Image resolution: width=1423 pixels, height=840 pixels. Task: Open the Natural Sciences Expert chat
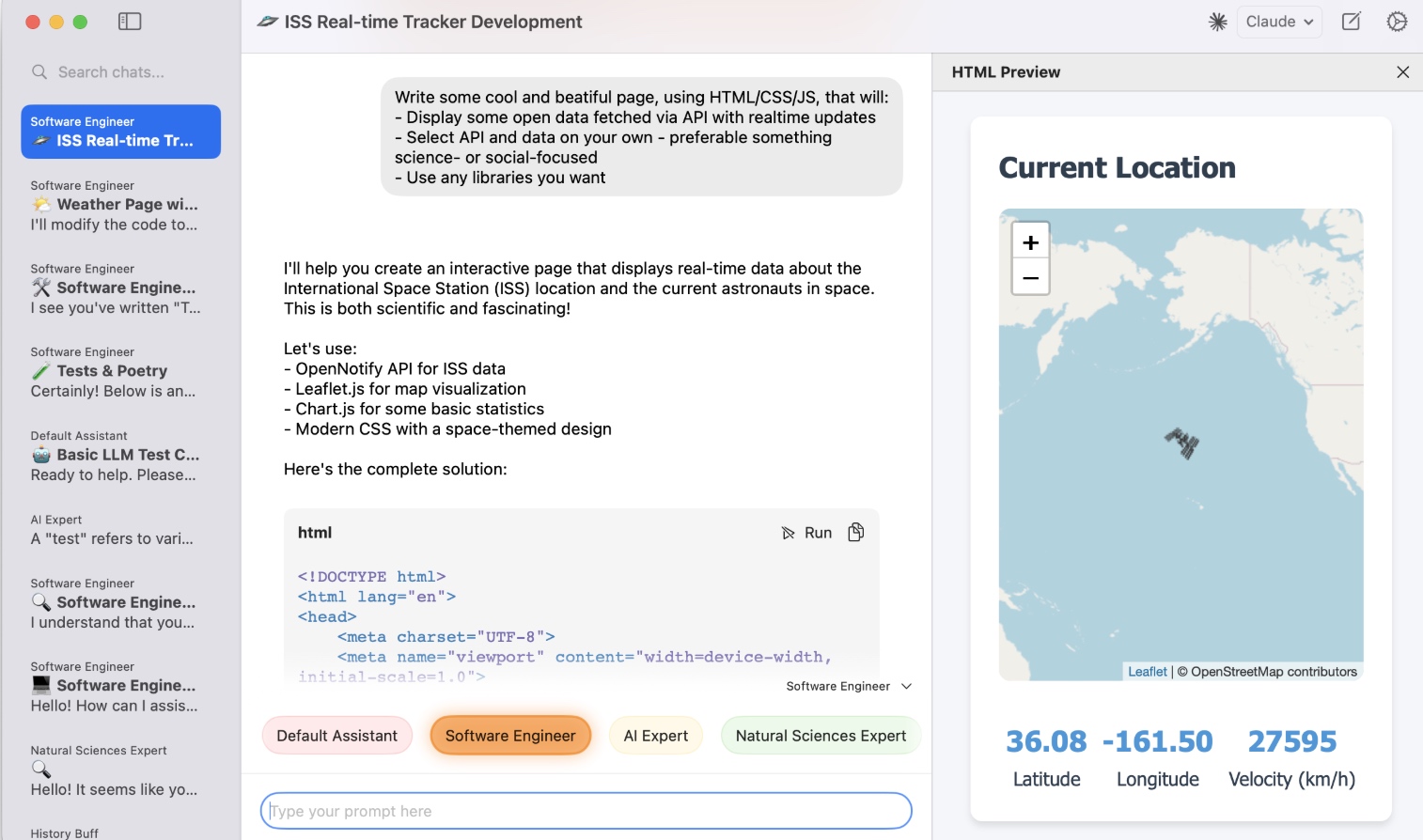click(120, 770)
